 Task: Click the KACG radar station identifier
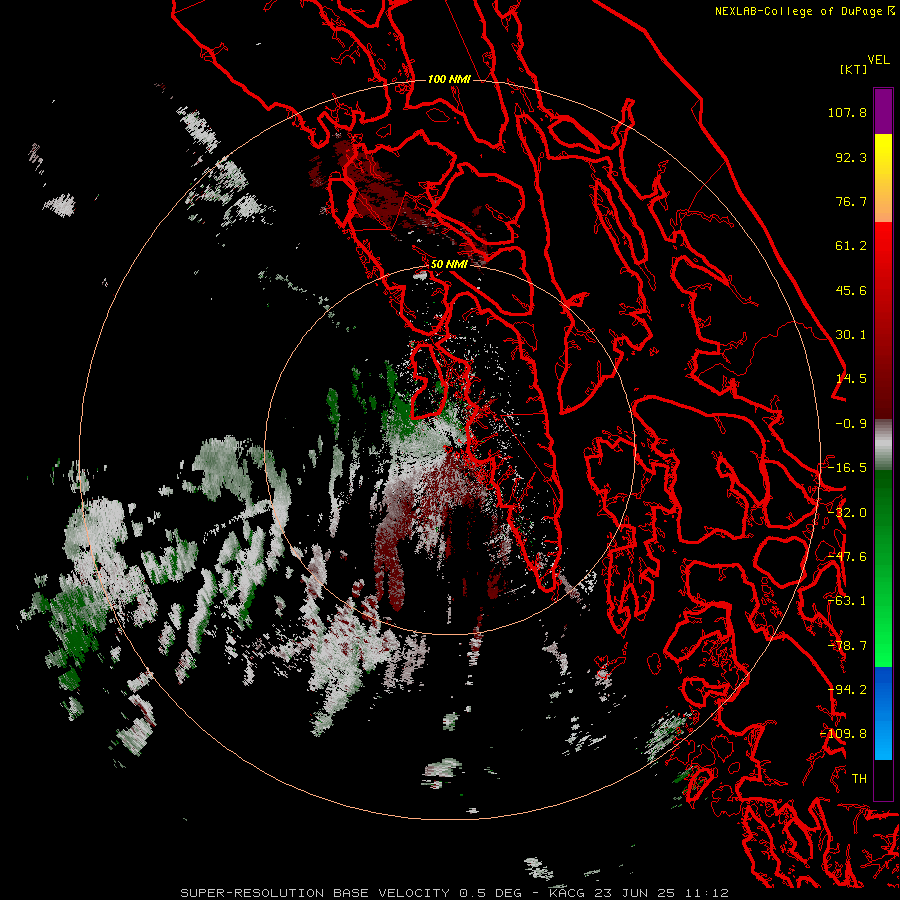566,893
